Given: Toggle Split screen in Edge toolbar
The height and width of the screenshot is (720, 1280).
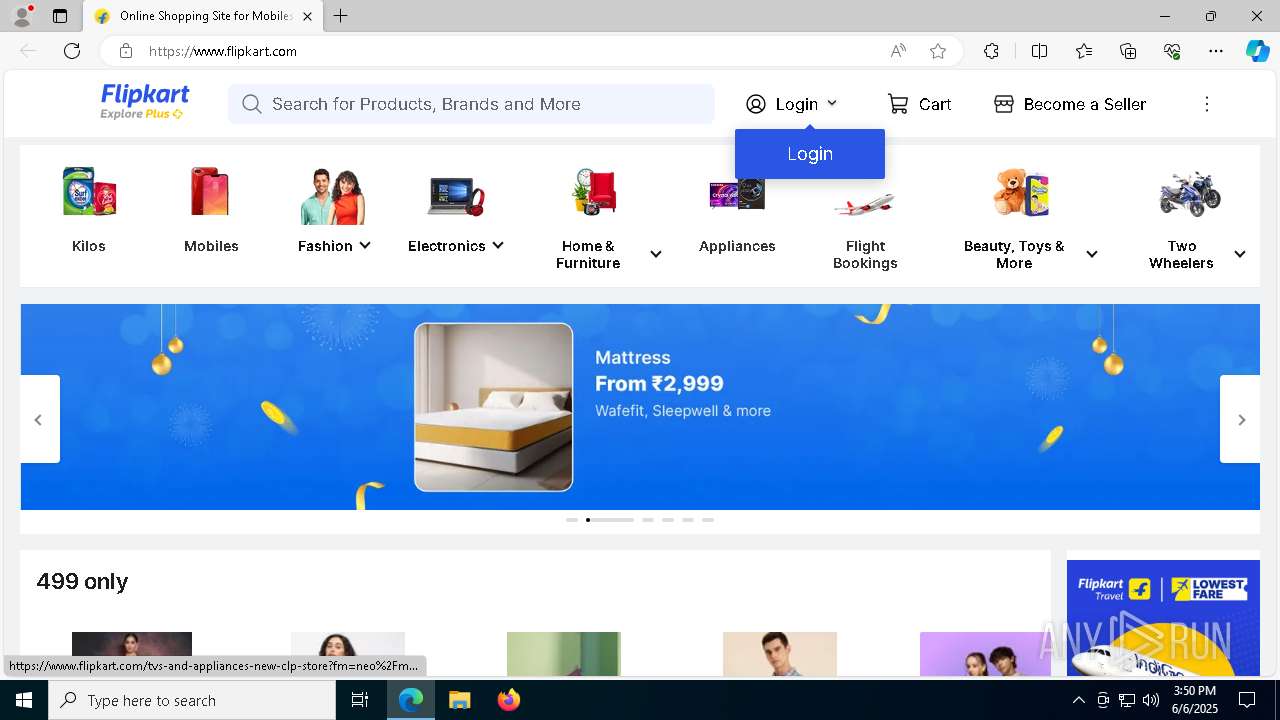Looking at the screenshot, I should click(x=1039, y=51).
